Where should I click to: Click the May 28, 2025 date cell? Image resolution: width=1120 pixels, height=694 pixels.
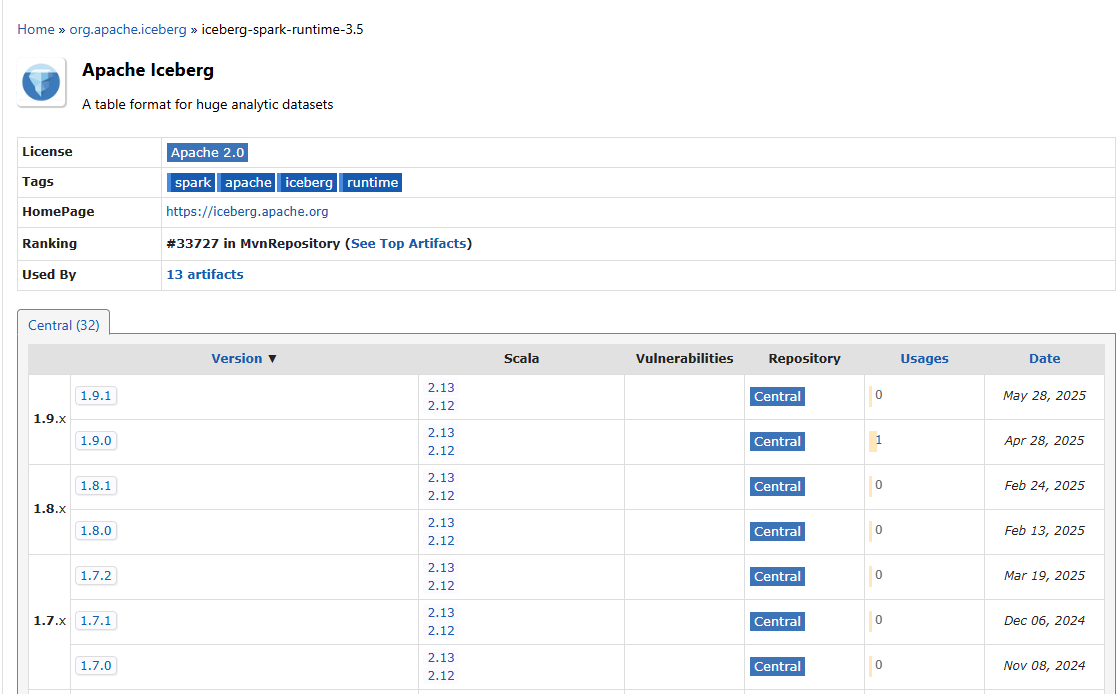[1044, 396]
